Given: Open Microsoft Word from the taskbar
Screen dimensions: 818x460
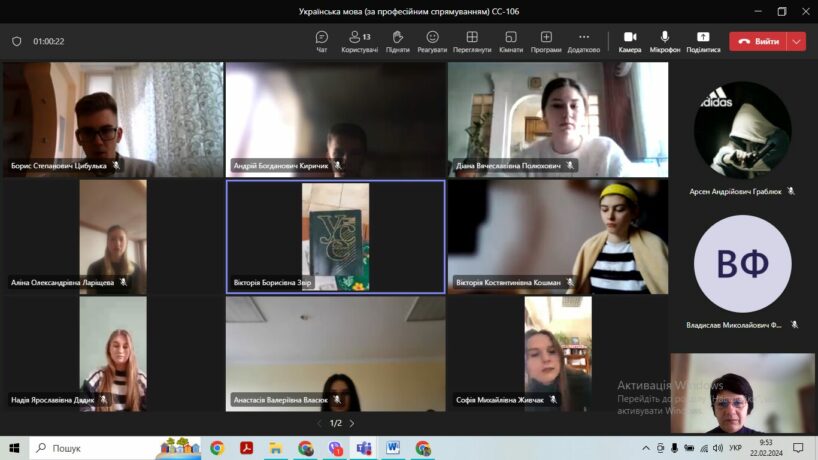Looking at the screenshot, I should (x=393, y=448).
